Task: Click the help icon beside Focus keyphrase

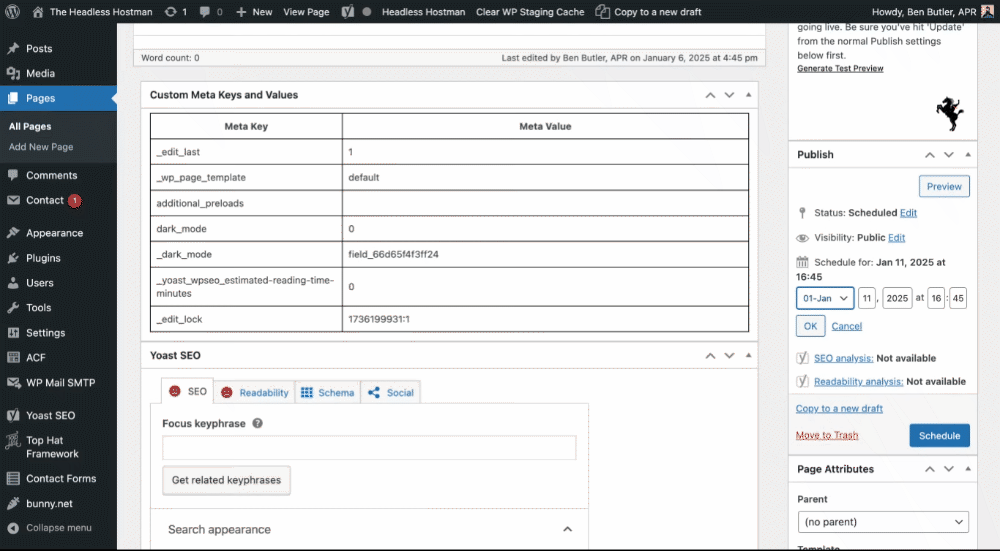Action: click(x=257, y=423)
